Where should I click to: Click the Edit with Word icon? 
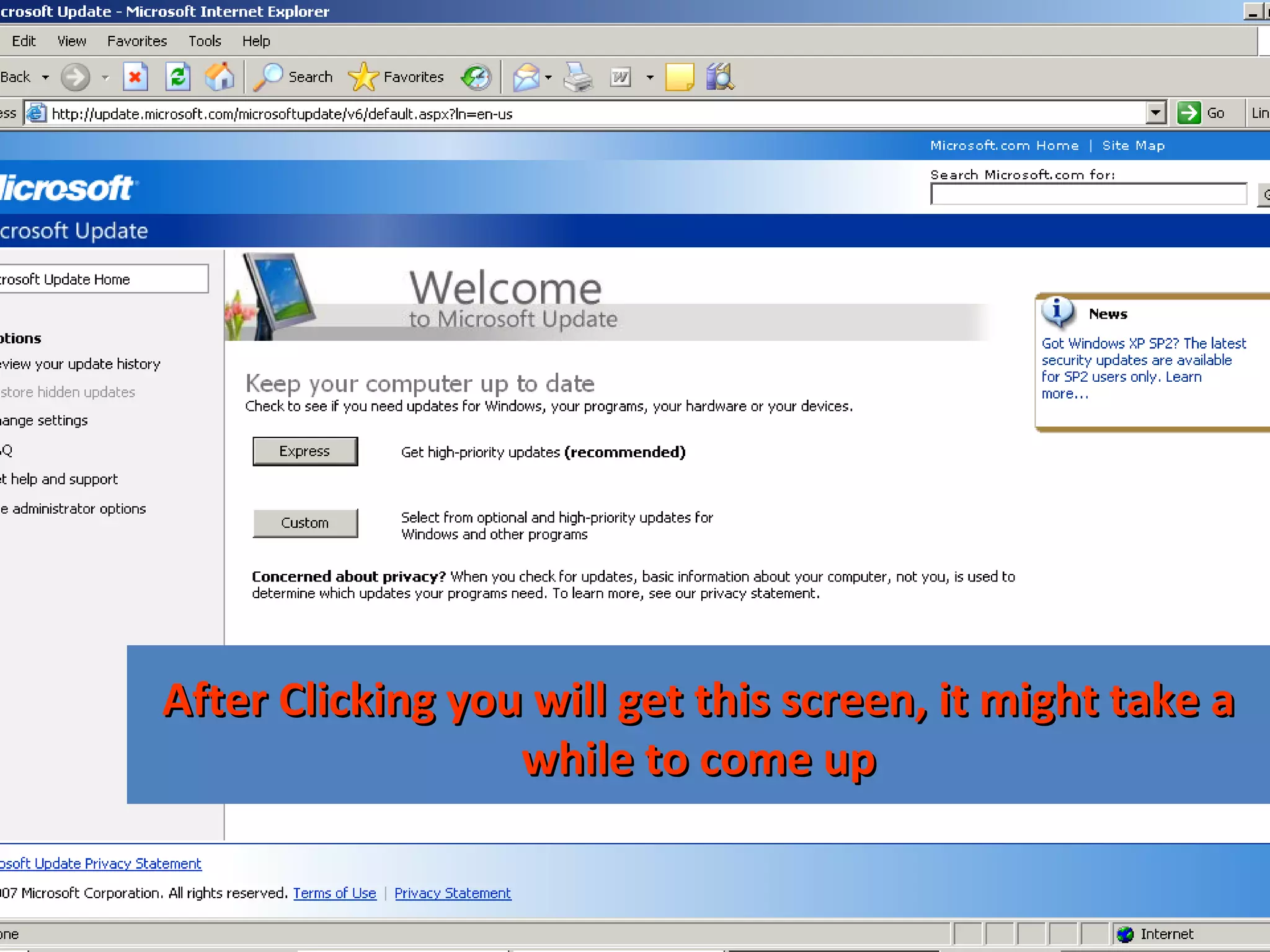tap(620, 77)
